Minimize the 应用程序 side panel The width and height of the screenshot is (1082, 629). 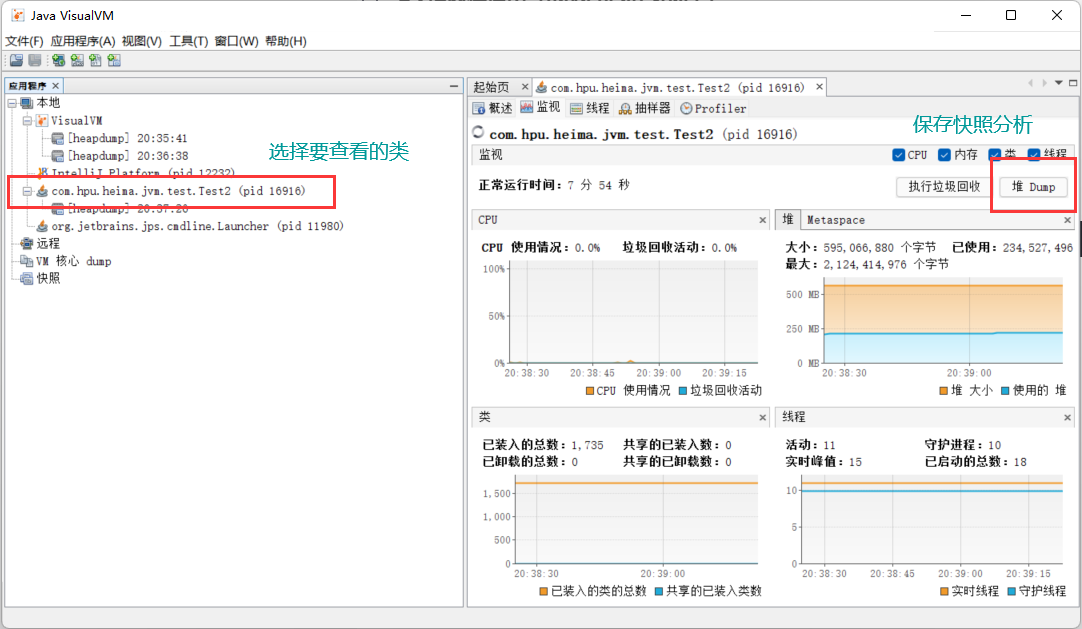(x=453, y=86)
